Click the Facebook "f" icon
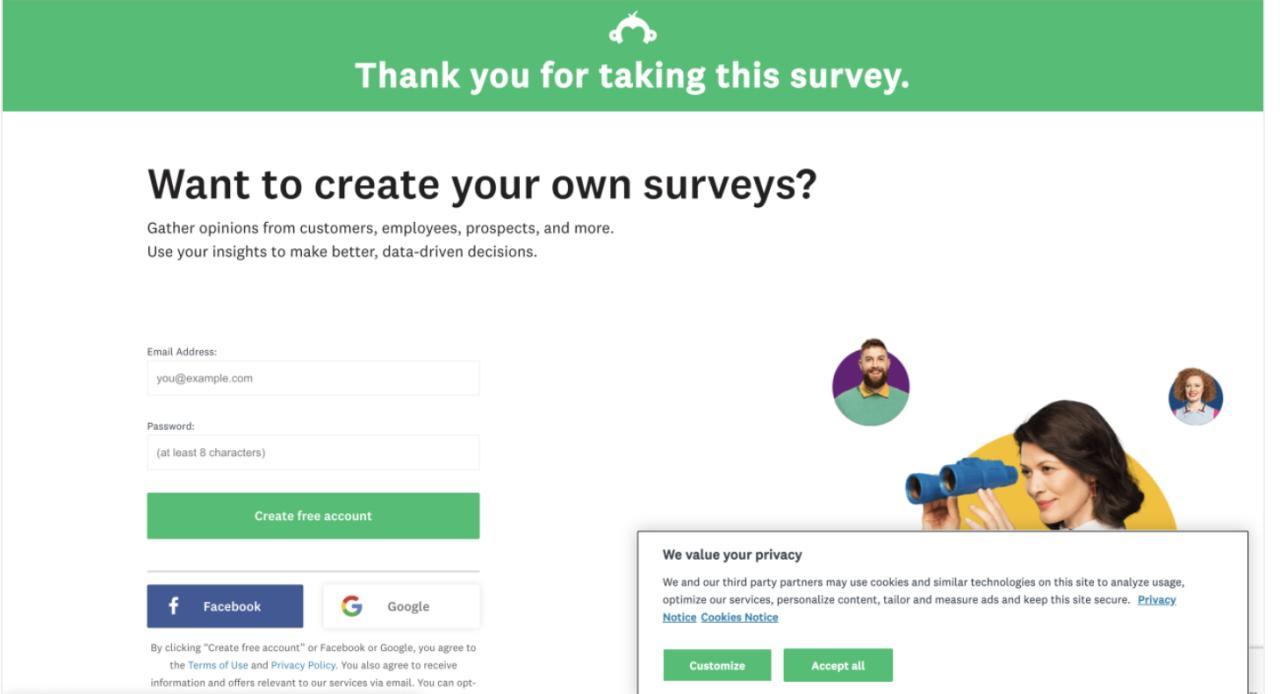 tap(173, 606)
